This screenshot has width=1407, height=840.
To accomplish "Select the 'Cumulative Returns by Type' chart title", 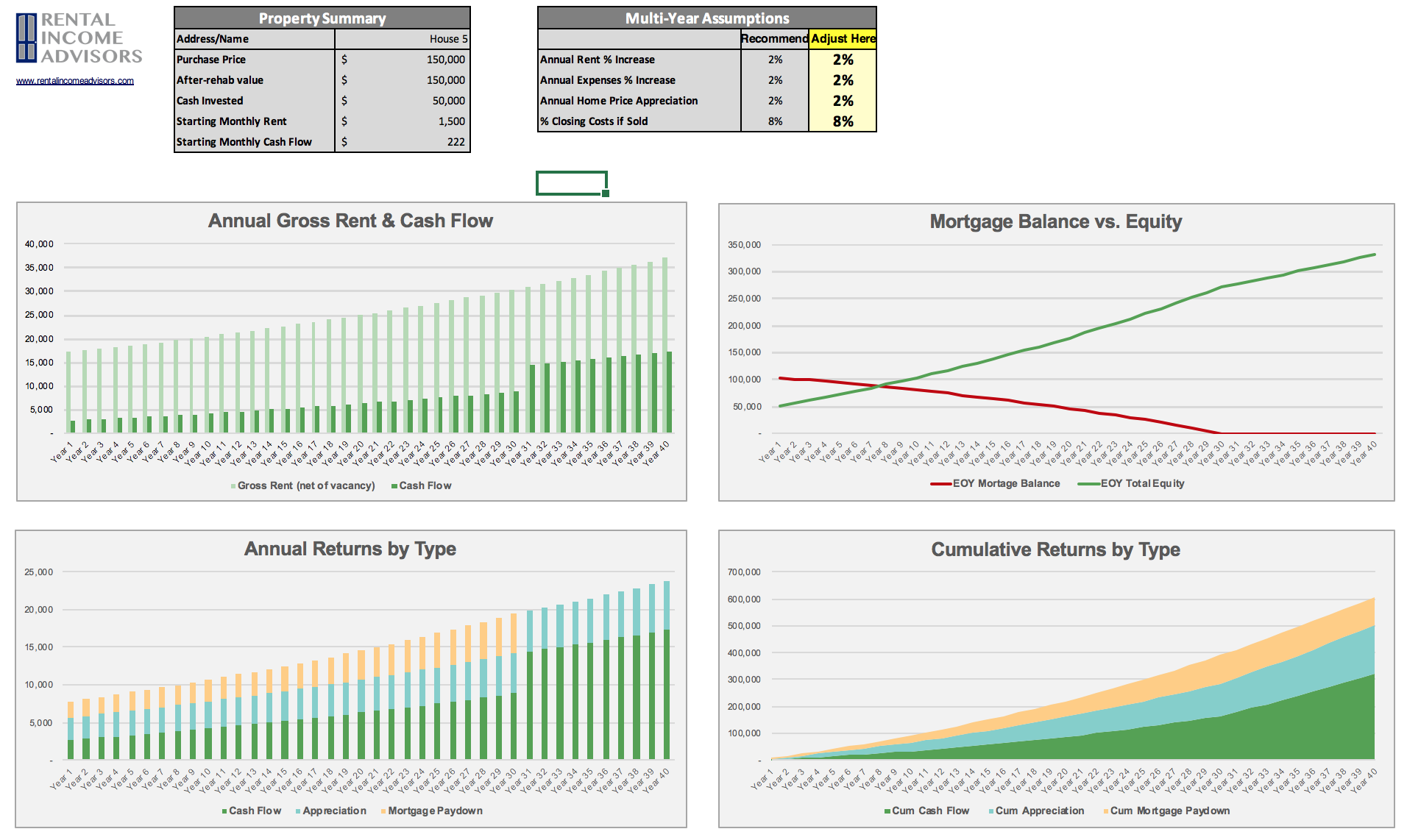I will 1056,549.
